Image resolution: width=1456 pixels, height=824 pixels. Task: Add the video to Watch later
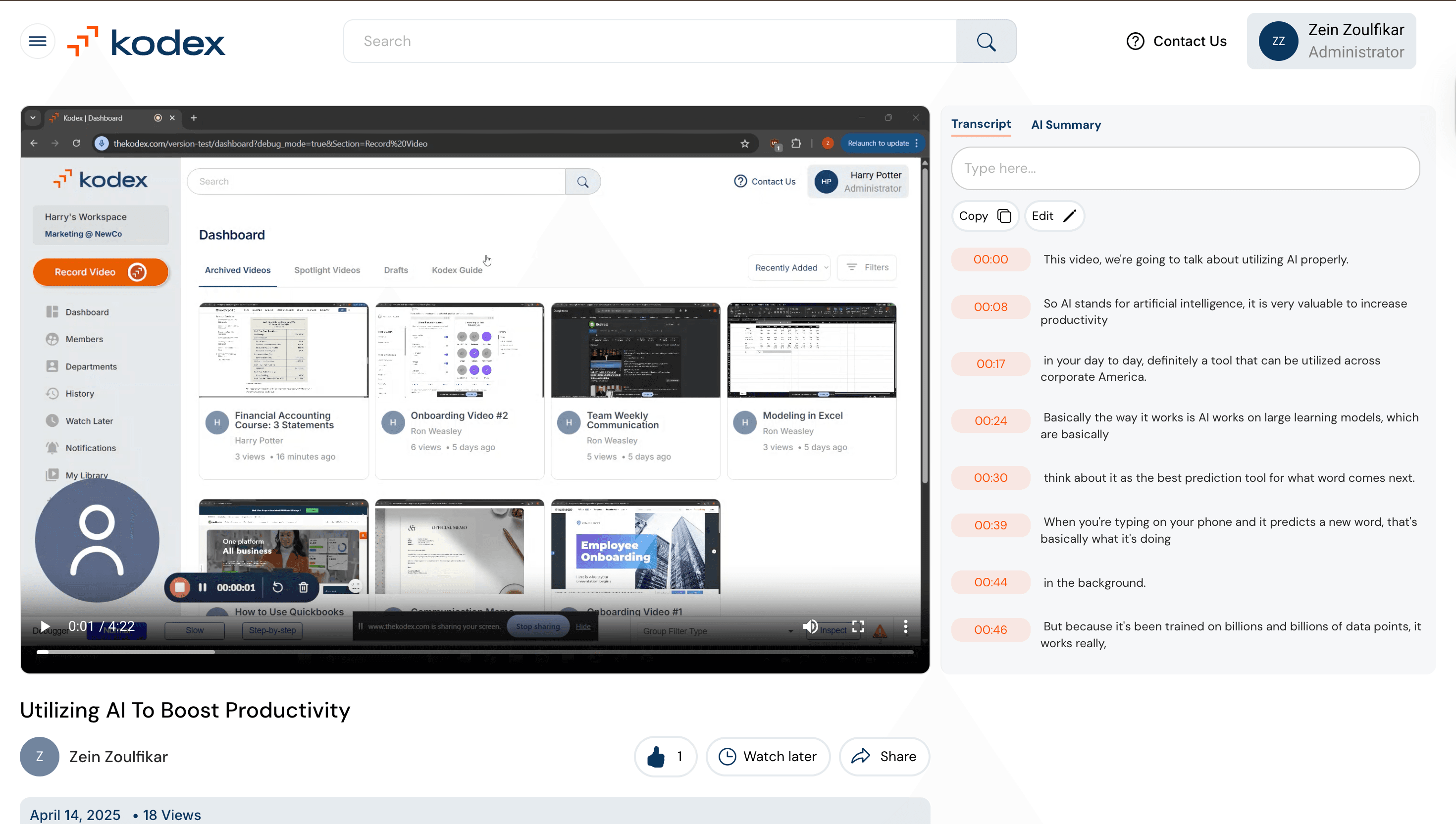click(x=767, y=757)
